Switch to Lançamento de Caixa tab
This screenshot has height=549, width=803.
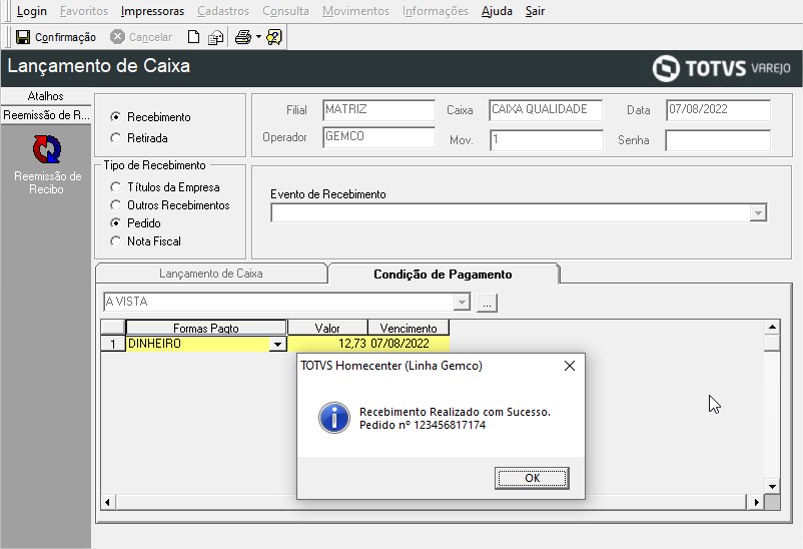point(211,273)
